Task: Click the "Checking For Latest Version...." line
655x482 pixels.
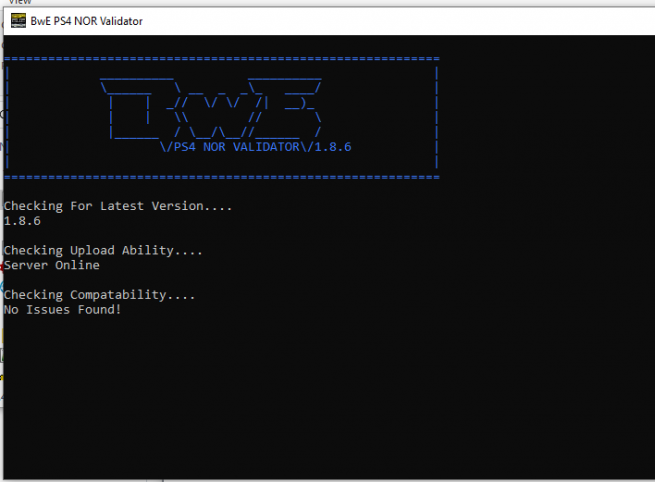Action: point(118,206)
